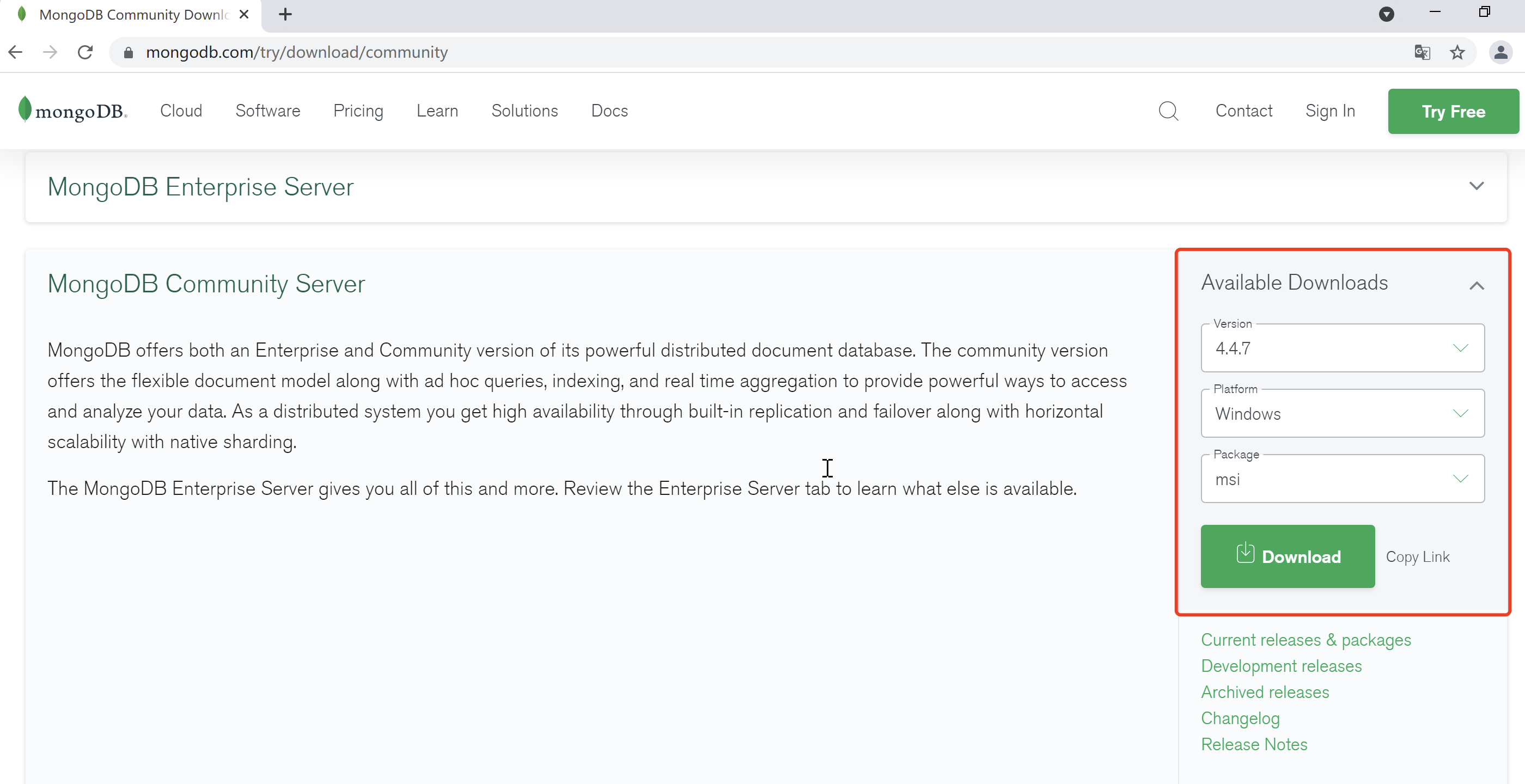Click the browser reload icon
This screenshot has height=784, width=1525.
[x=86, y=52]
